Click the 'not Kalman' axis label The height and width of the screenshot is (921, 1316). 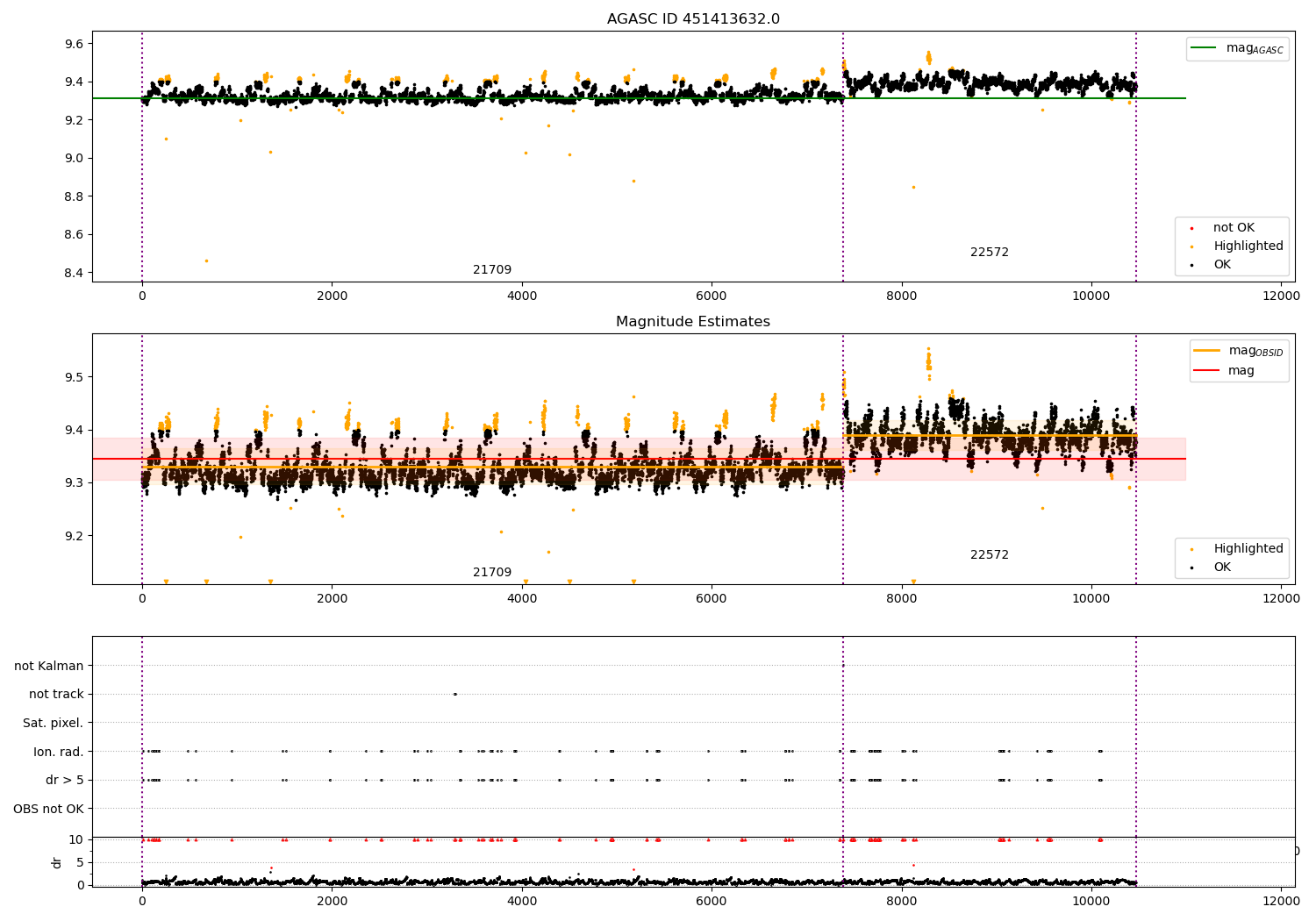(49, 667)
